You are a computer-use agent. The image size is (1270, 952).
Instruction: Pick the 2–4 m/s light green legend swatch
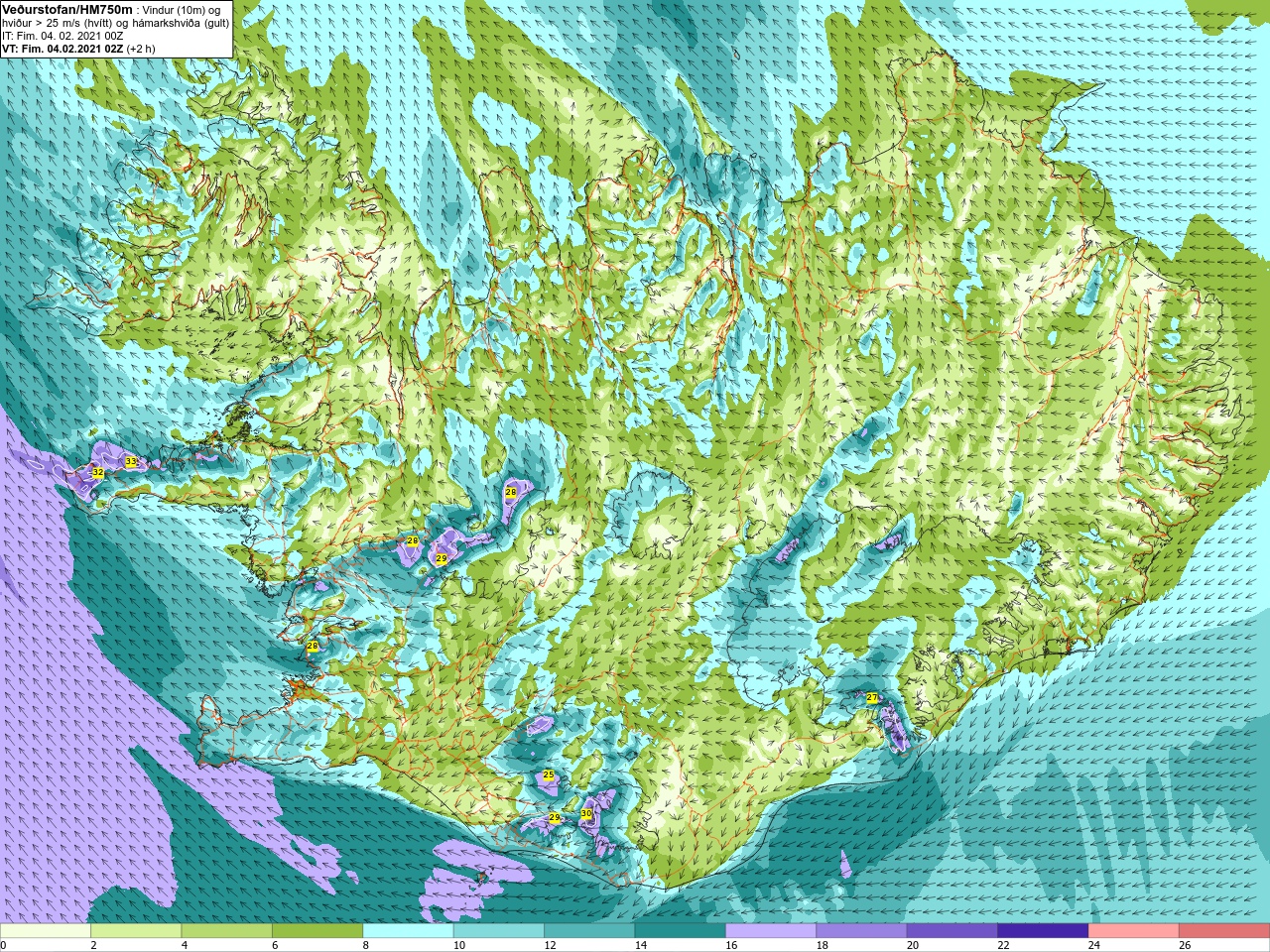[x=136, y=931]
